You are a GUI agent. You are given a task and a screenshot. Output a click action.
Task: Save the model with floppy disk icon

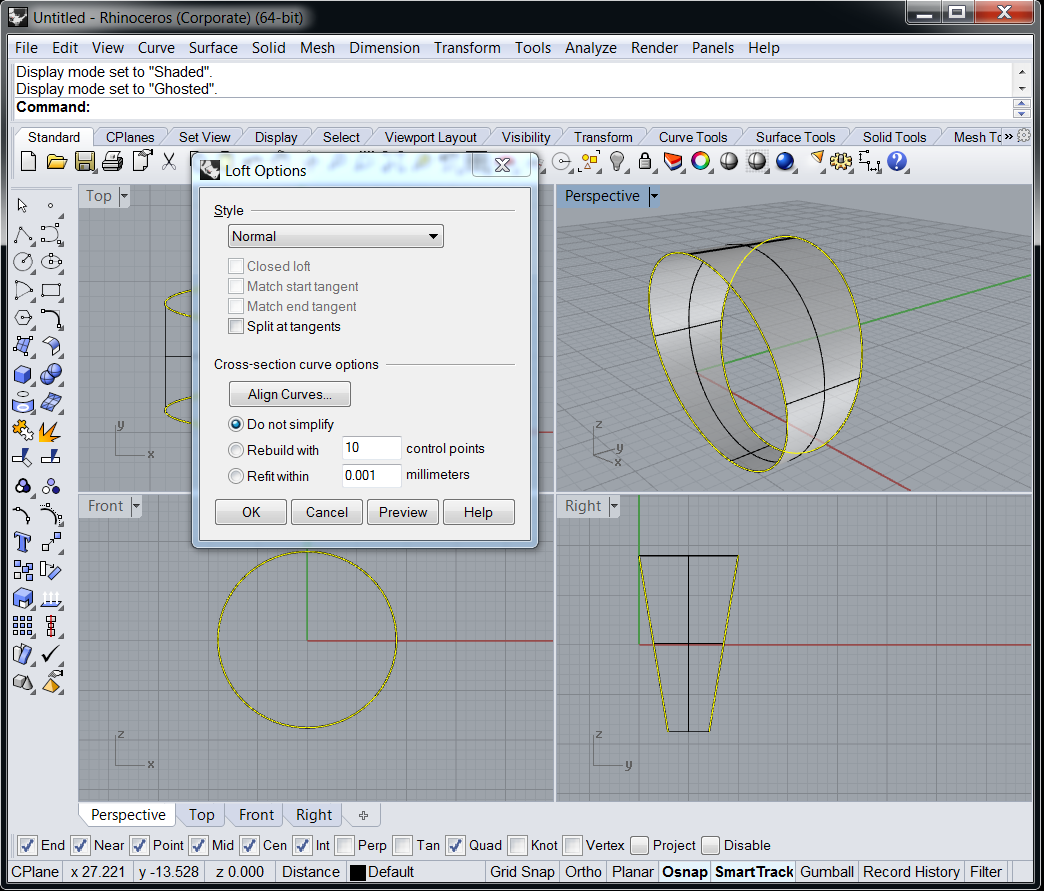click(x=85, y=161)
